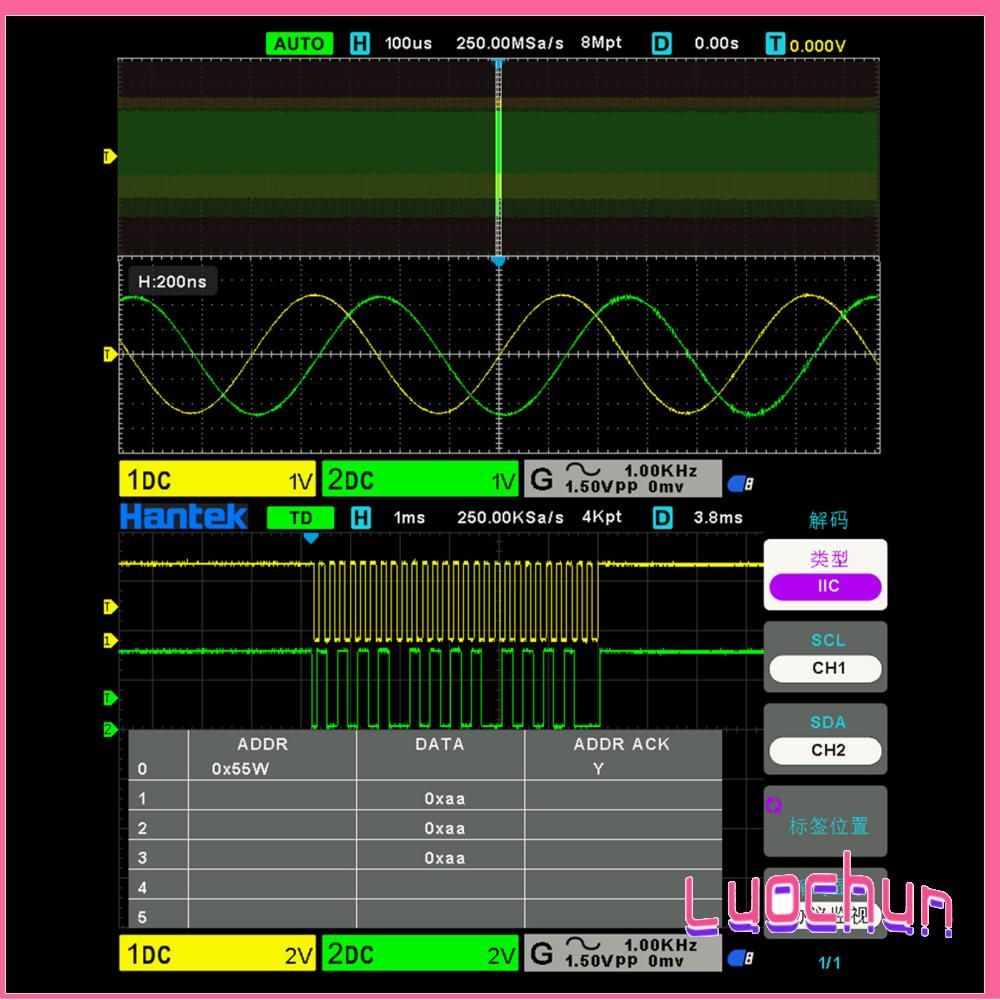Open the green 2DC 2V channel badge

[x=420, y=953]
